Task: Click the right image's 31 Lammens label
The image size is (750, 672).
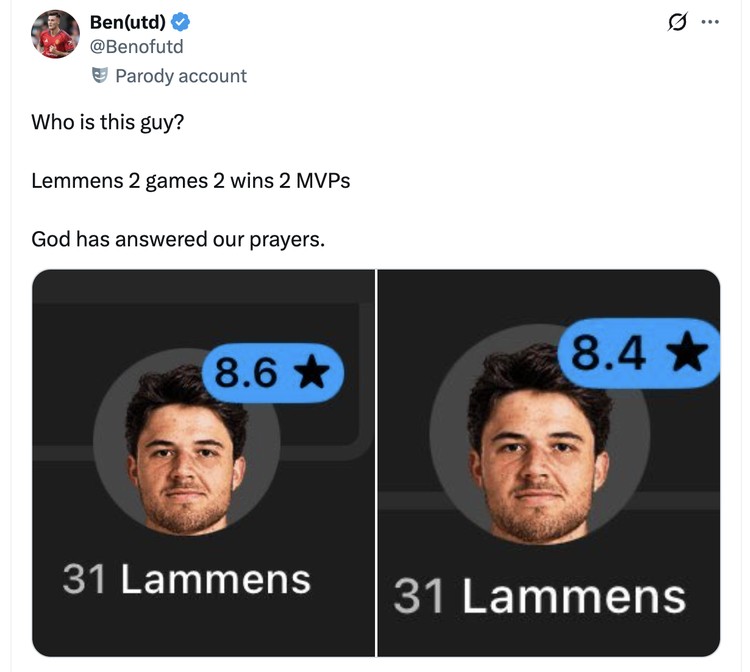Action: [539, 596]
